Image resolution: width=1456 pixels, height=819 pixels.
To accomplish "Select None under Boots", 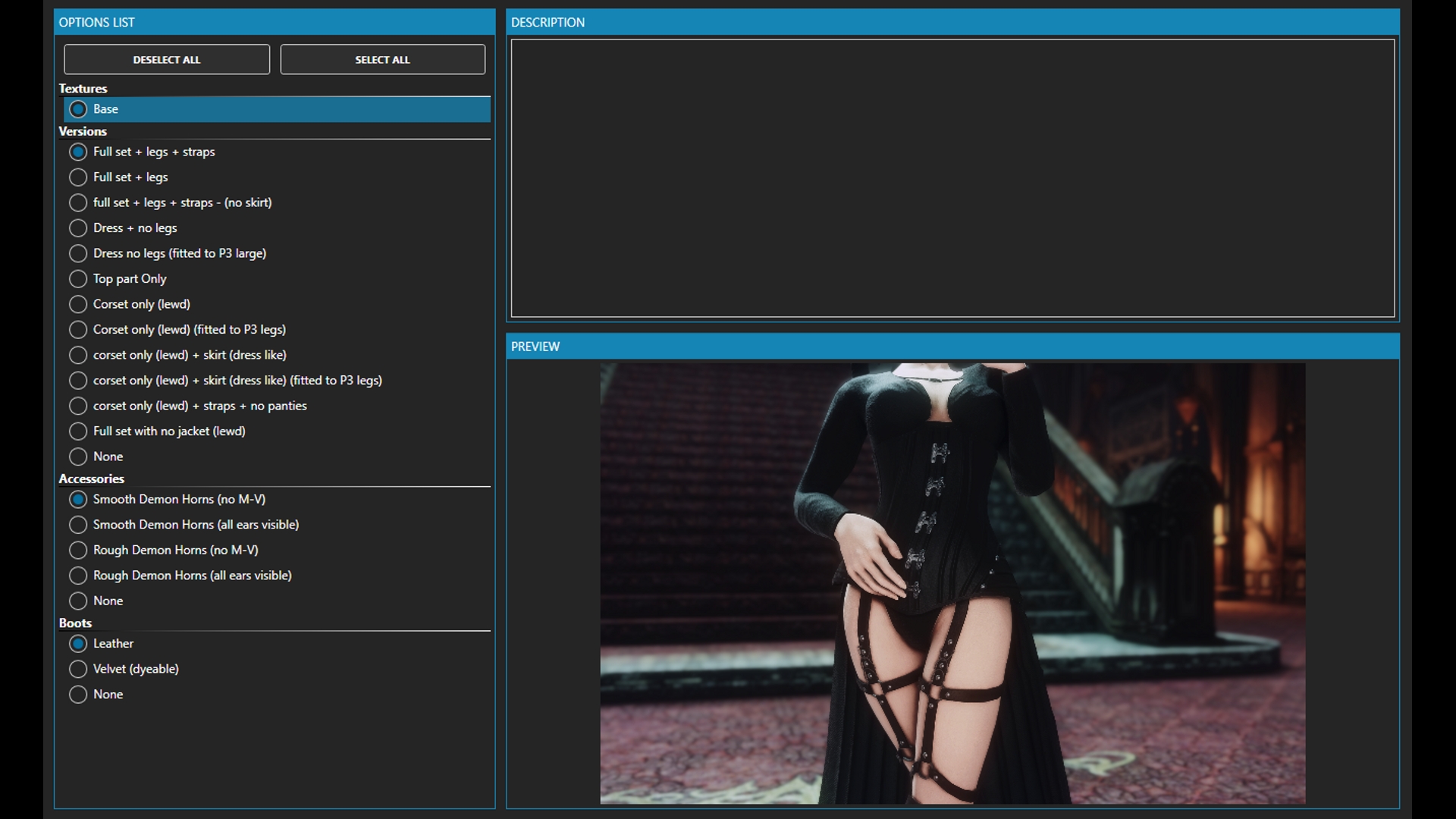I will pyautogui.click(x=96, y=695).
